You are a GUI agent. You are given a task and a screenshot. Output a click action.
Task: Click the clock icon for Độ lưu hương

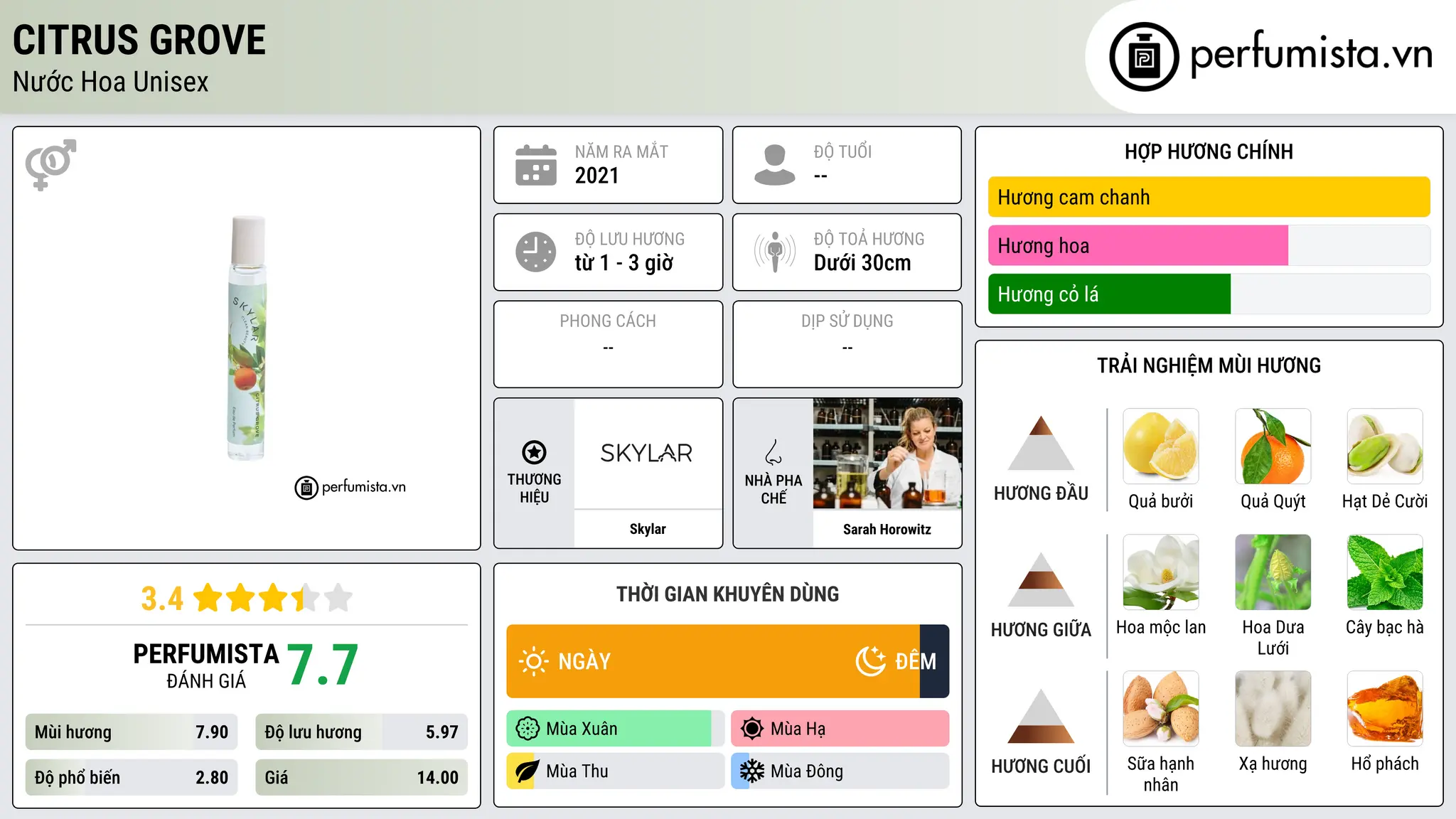tap(536, 252)
